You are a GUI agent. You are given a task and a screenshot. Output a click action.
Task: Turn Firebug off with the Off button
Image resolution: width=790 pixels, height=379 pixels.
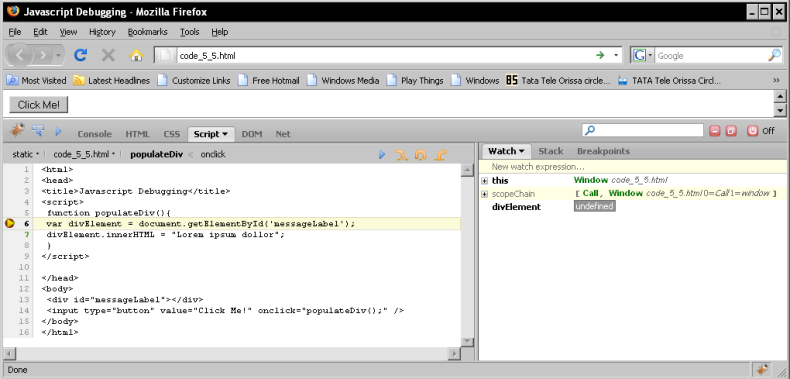[x=760, y=131]
